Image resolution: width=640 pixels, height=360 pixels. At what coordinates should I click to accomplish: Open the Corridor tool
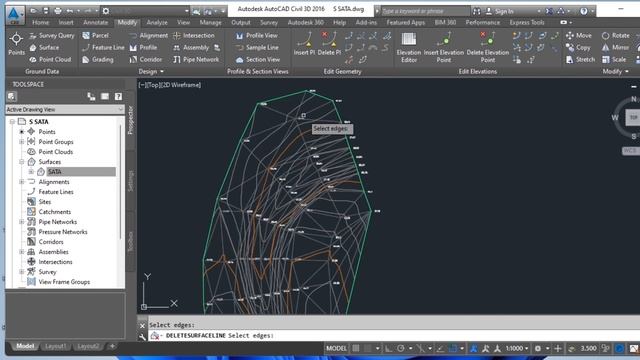(146, 60)
